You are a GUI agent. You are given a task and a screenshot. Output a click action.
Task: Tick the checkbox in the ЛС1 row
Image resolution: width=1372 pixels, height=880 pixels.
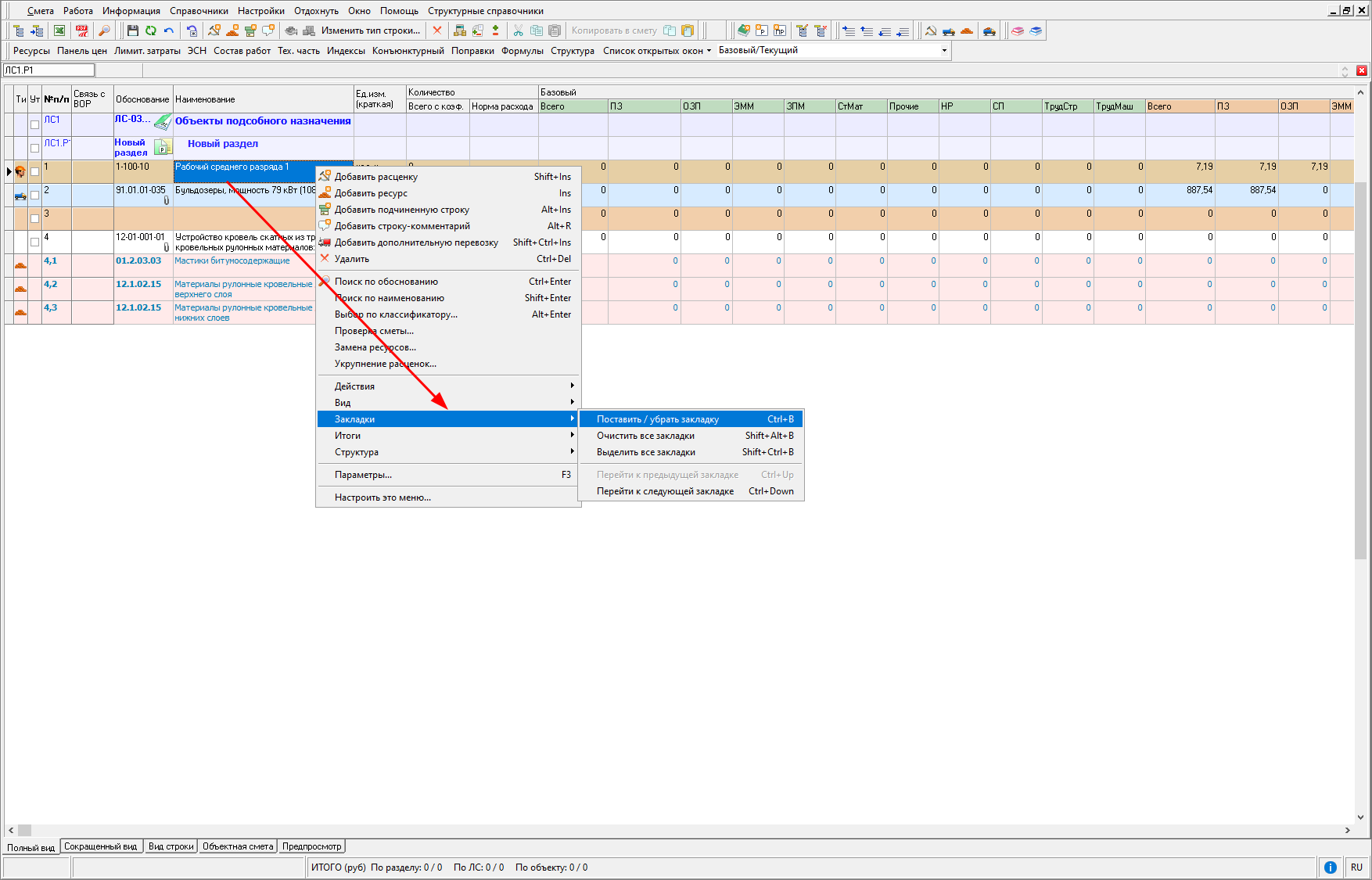click(x=34, y=124)
